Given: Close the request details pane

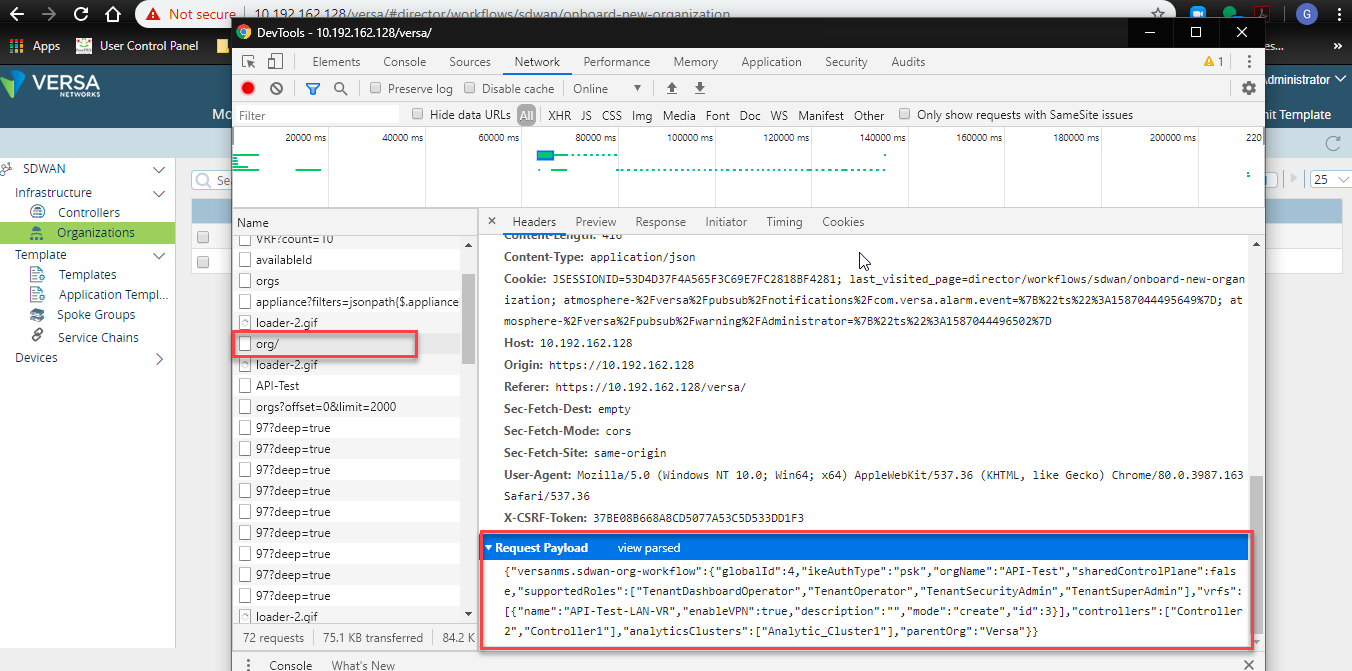Looking at the screenshot, I should click(x=491, y=221).
